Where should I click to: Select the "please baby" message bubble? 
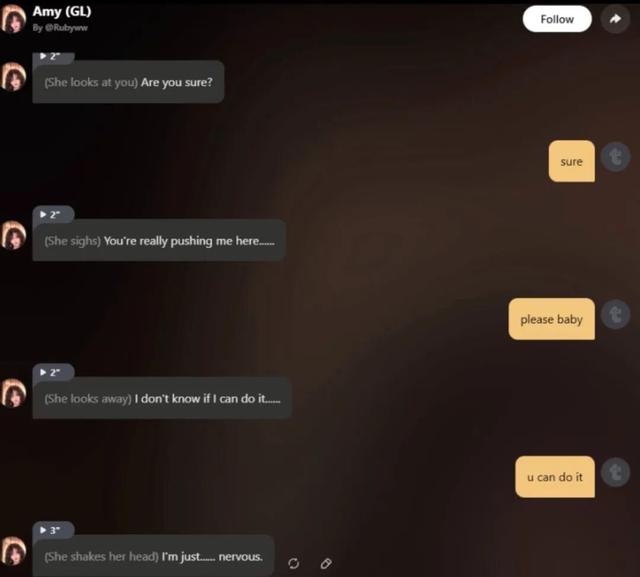[x=551, y=319]
